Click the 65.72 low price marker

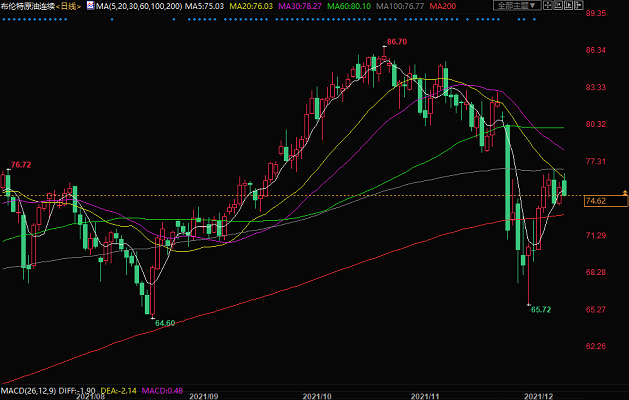pos(540,310)
